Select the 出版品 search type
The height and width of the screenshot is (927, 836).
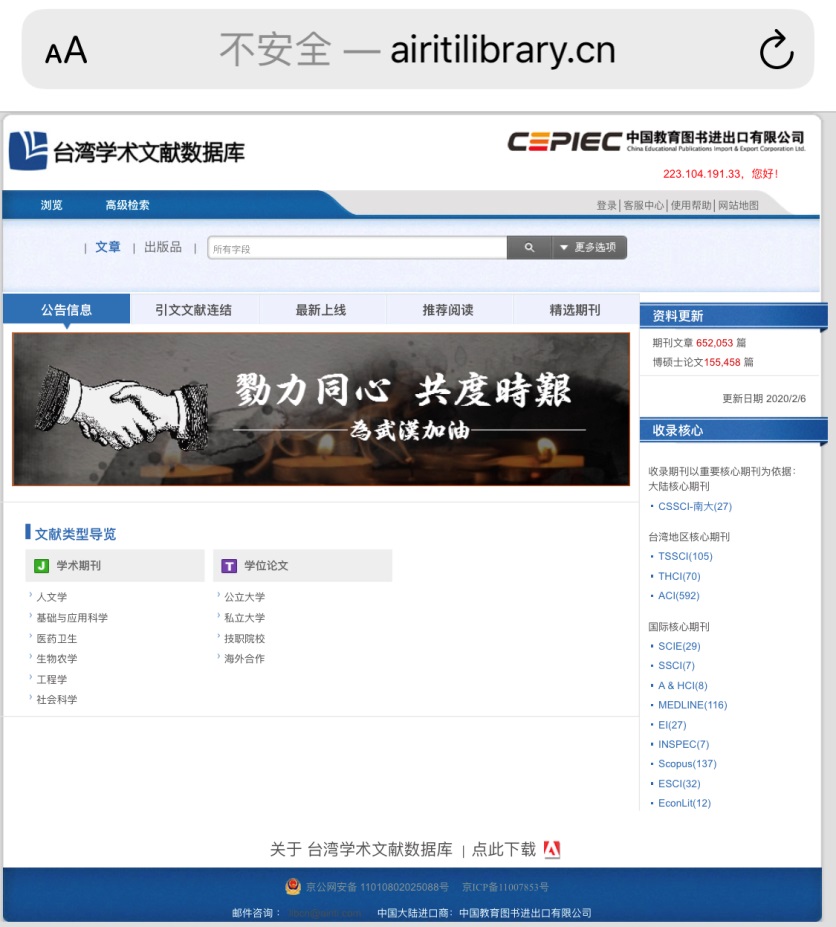163,247
